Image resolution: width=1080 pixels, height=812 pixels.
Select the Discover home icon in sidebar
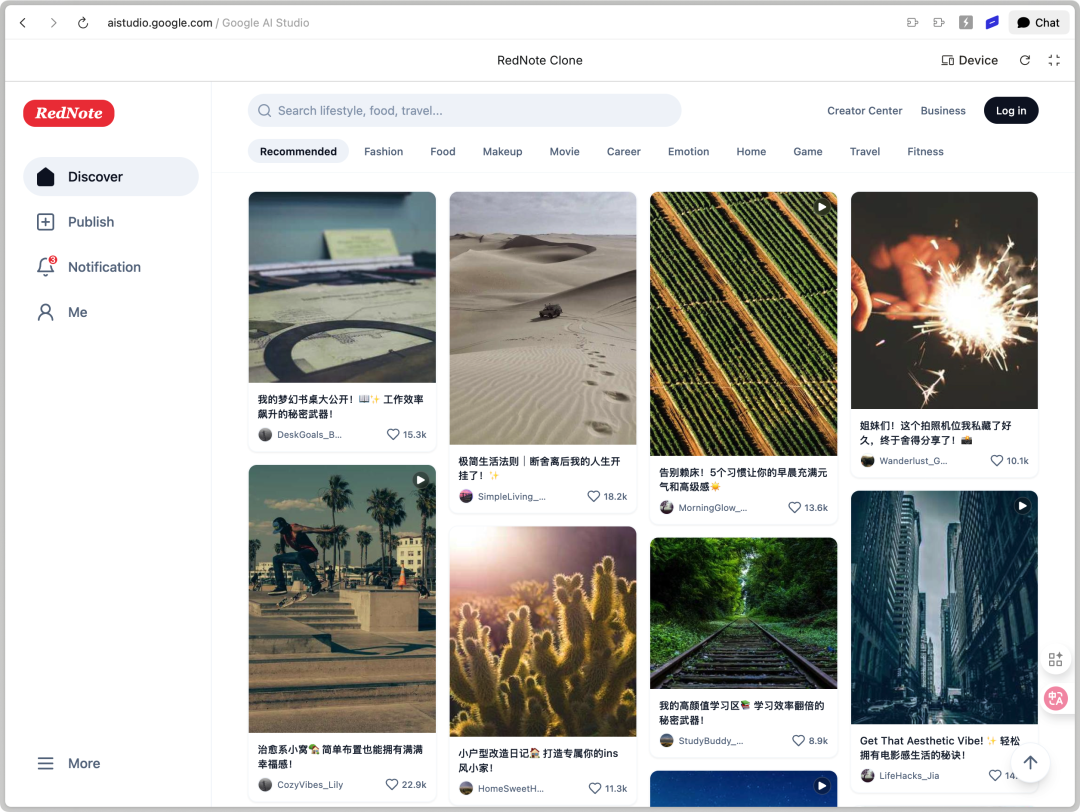pos(45,175)
